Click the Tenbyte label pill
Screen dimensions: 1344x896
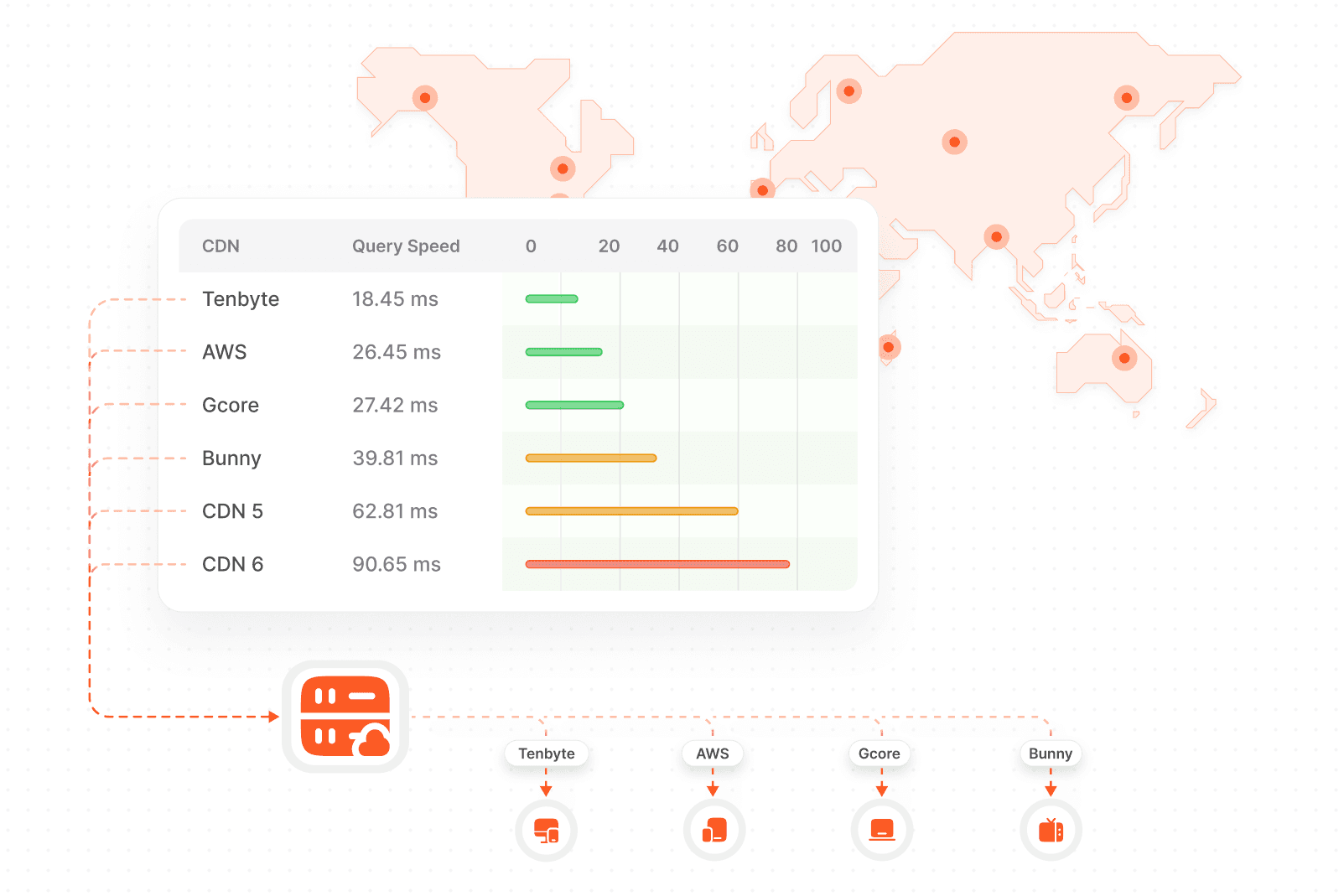(547, 754)
